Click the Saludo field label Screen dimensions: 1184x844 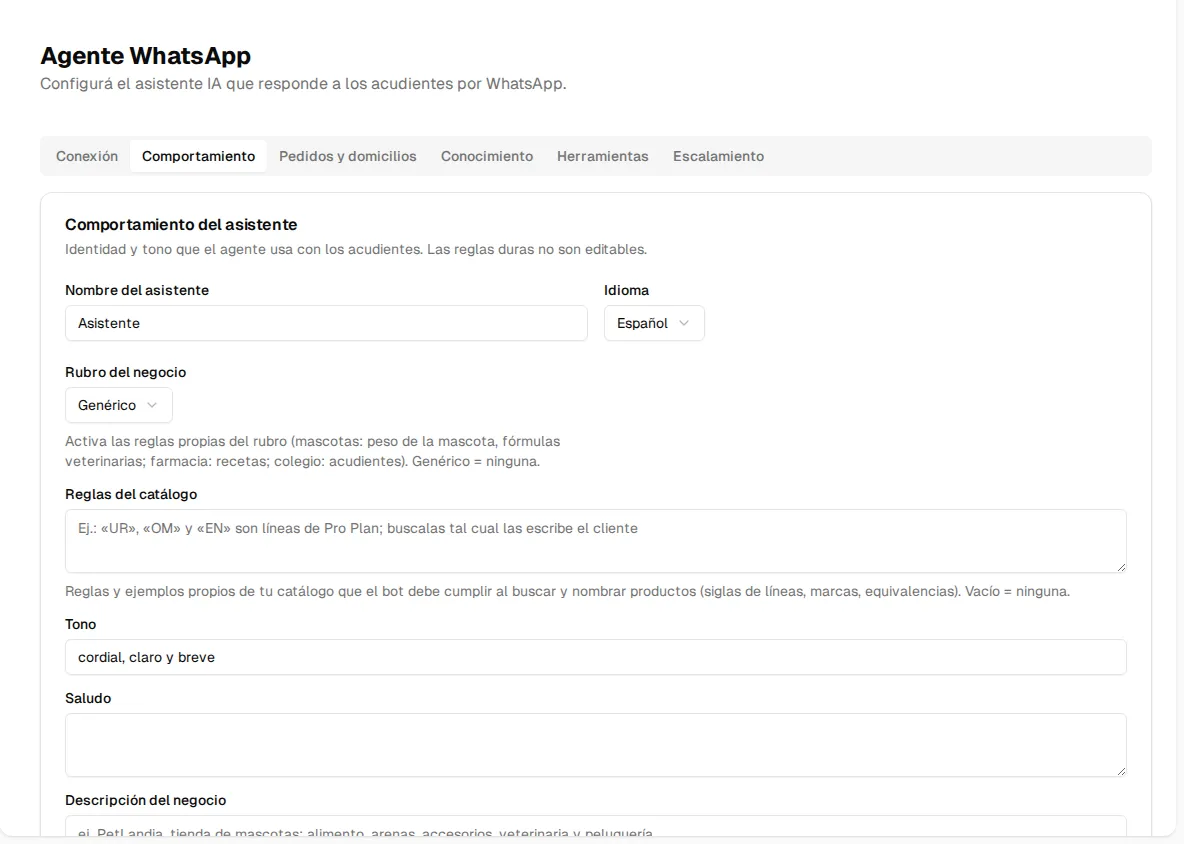click(88, 698)
